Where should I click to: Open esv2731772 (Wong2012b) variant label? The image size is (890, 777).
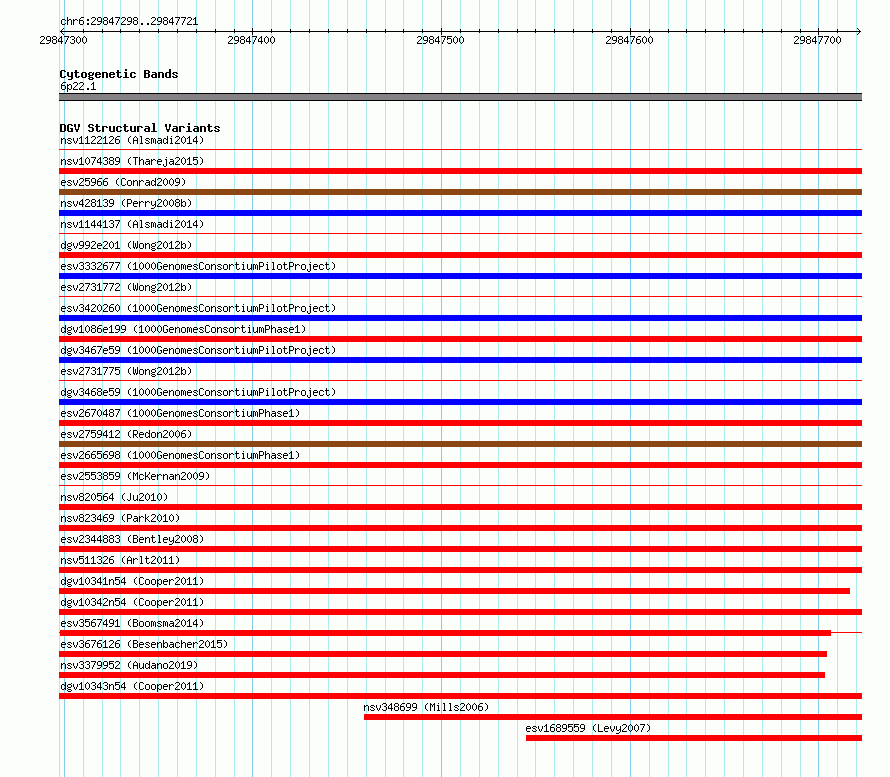point(126,287)
